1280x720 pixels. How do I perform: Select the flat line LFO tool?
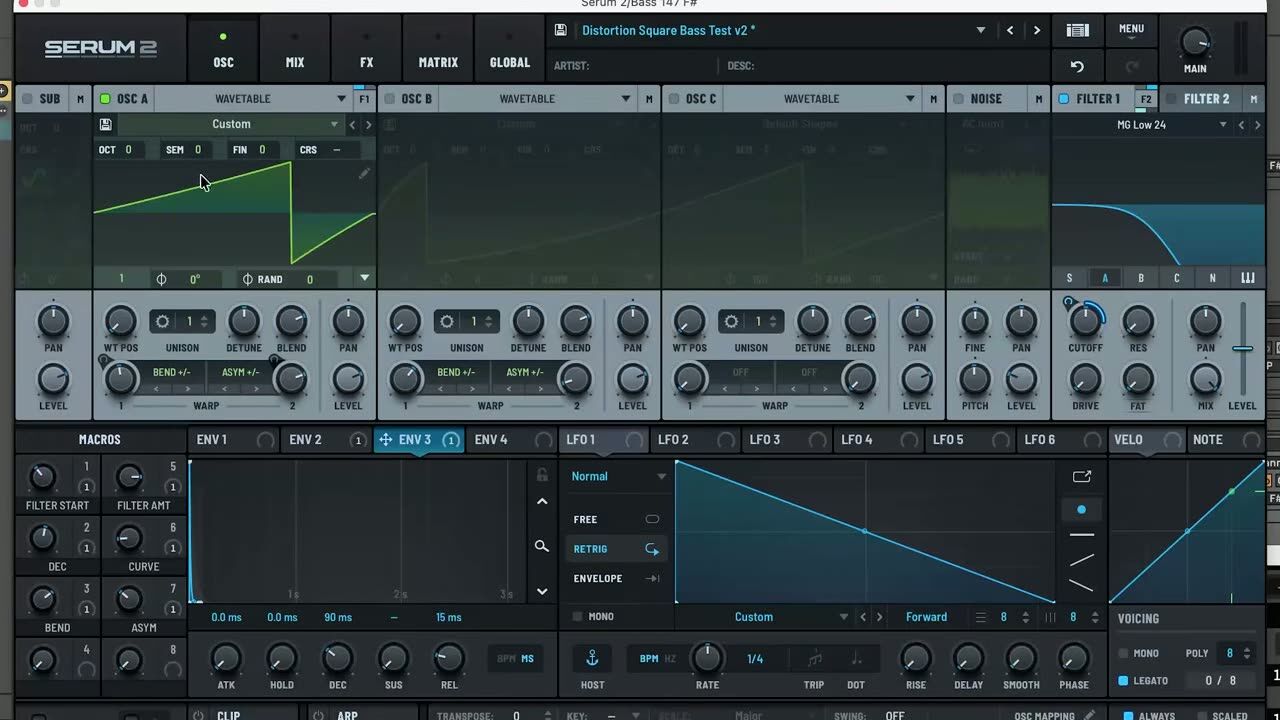(x=1081, y=536)
